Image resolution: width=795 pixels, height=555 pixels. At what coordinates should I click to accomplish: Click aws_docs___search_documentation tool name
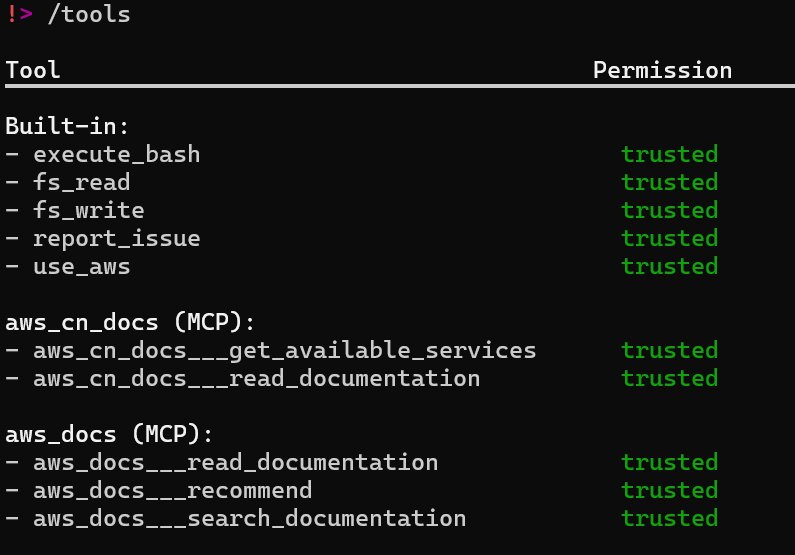[249, 519]
